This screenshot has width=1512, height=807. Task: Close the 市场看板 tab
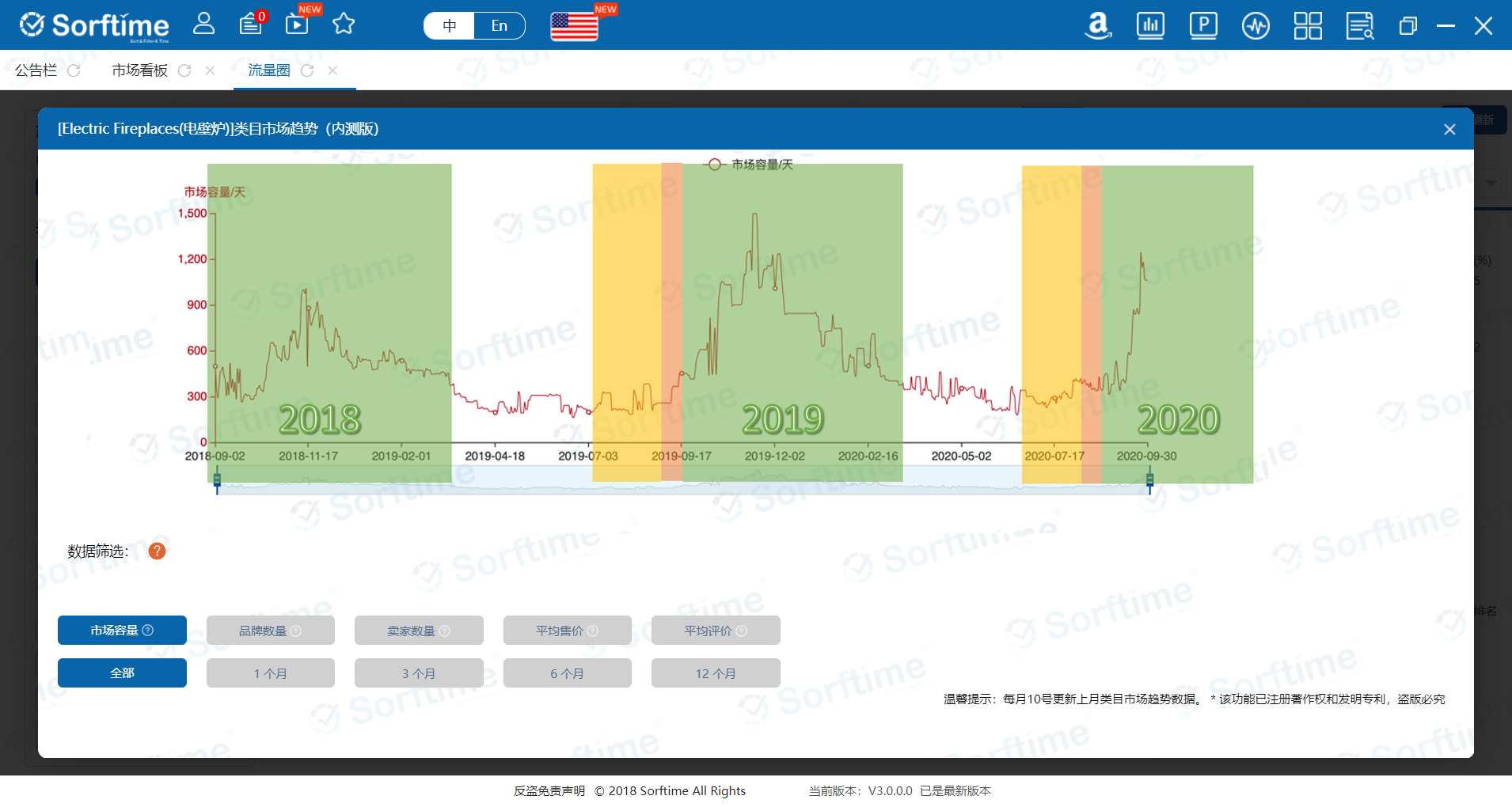coord(210,70)
